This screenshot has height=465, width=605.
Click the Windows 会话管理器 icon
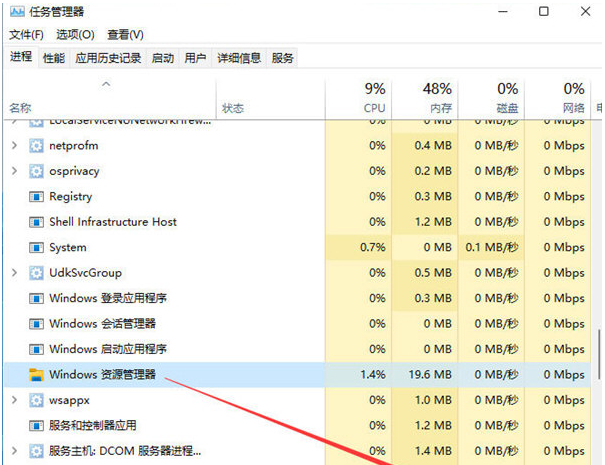coord(36,324)
